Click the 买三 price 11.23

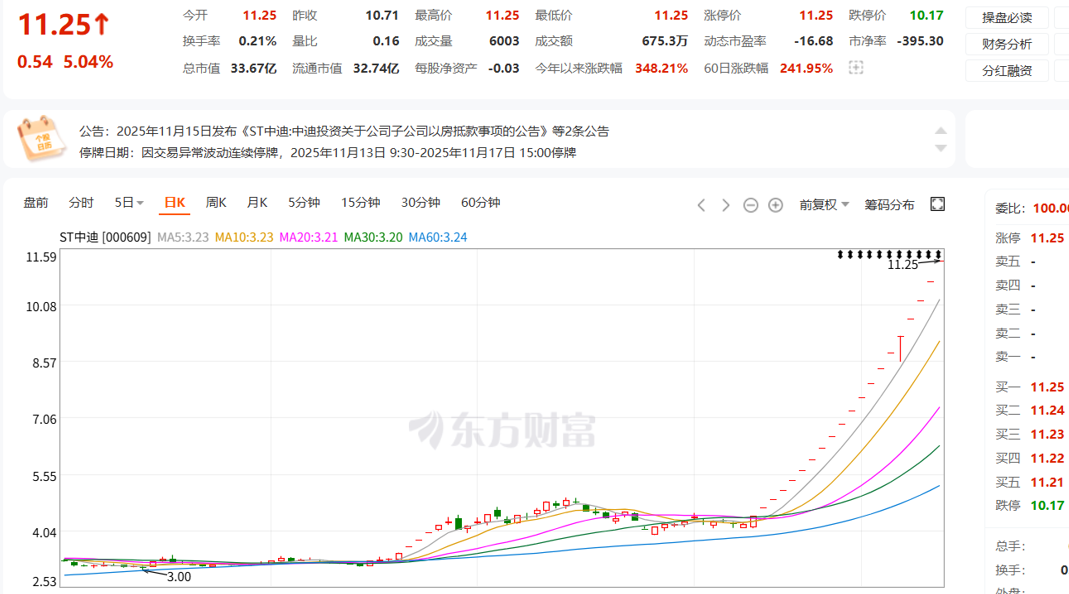pos(1047,434)
